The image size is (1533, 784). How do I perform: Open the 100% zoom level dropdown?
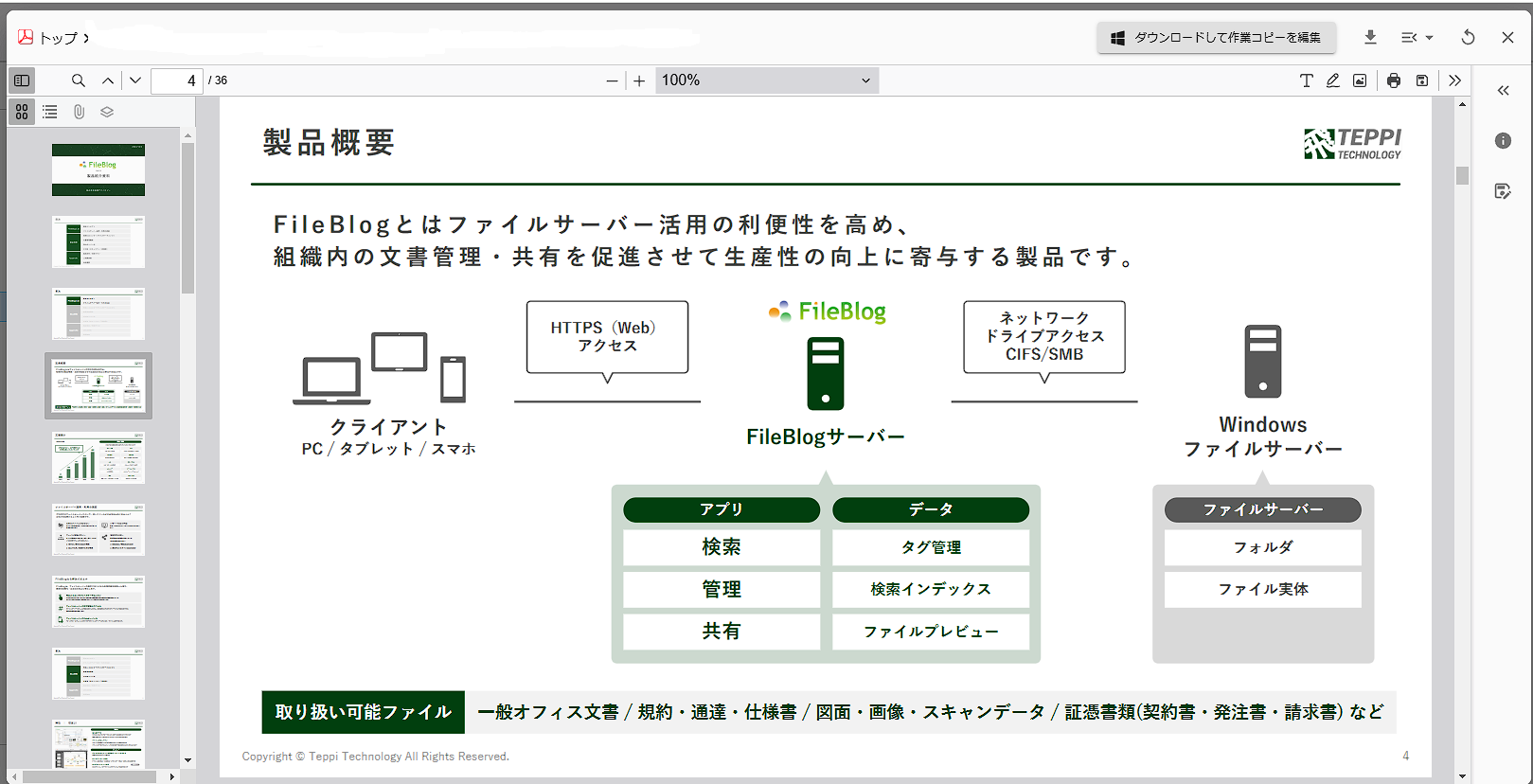766,80
